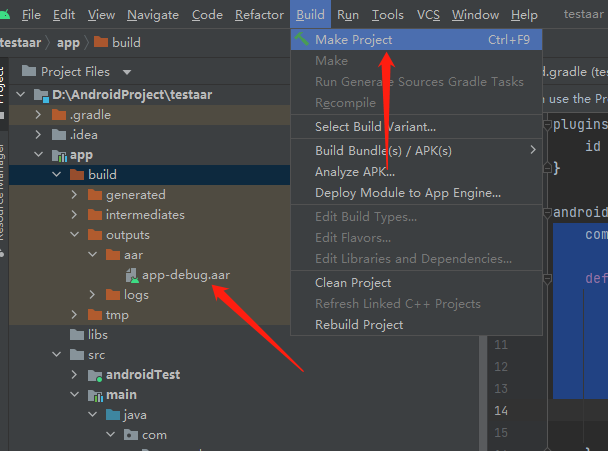Choose Rebuild Project from Build menu

(x=359, y=324)
